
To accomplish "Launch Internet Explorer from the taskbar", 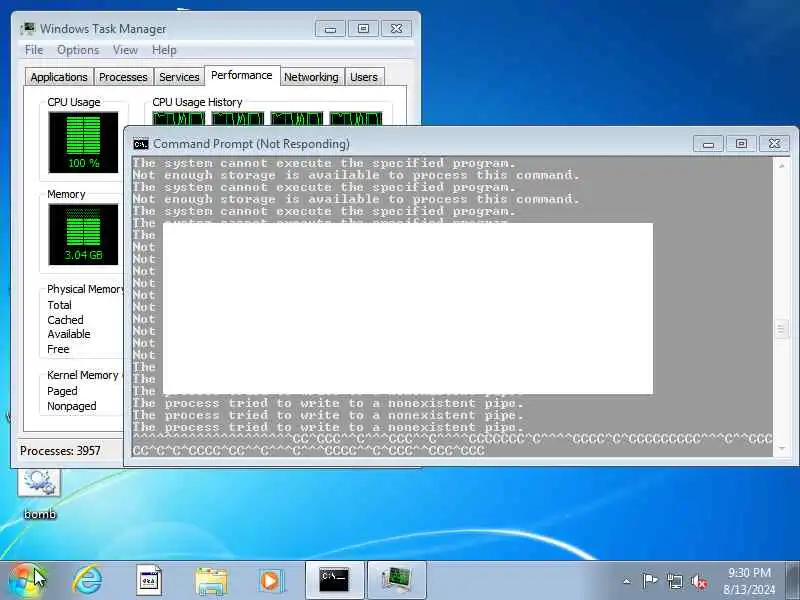I will pos(87,580).
